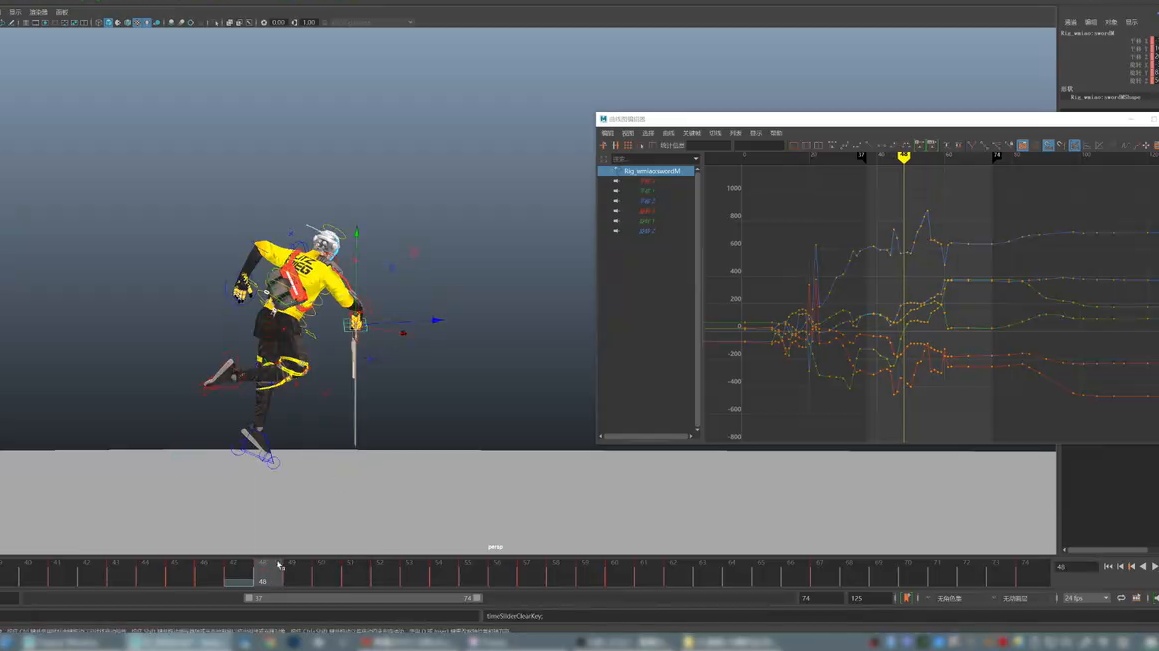Click the 24 fps frame rate dropdown

click(1087, 598)
